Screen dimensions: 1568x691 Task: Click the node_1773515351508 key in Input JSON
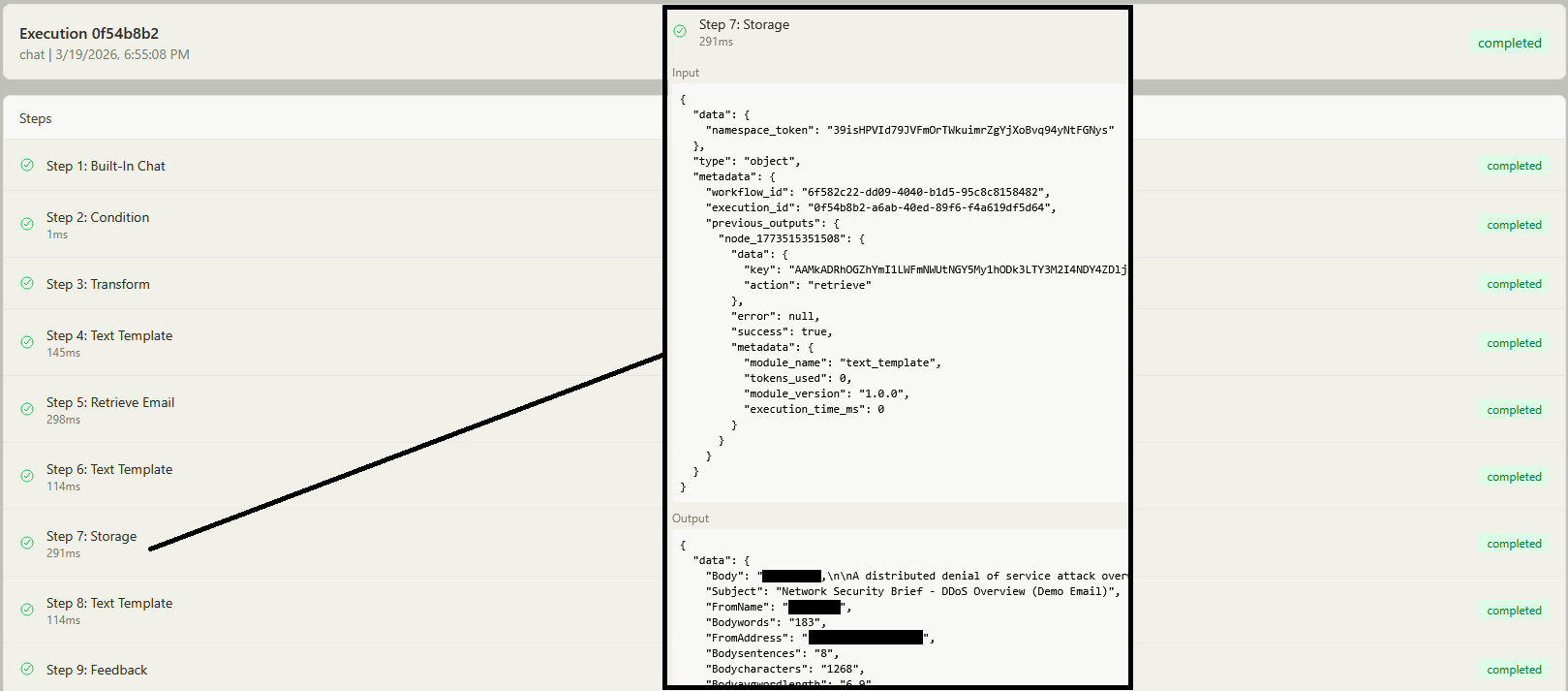coord(784,238)
